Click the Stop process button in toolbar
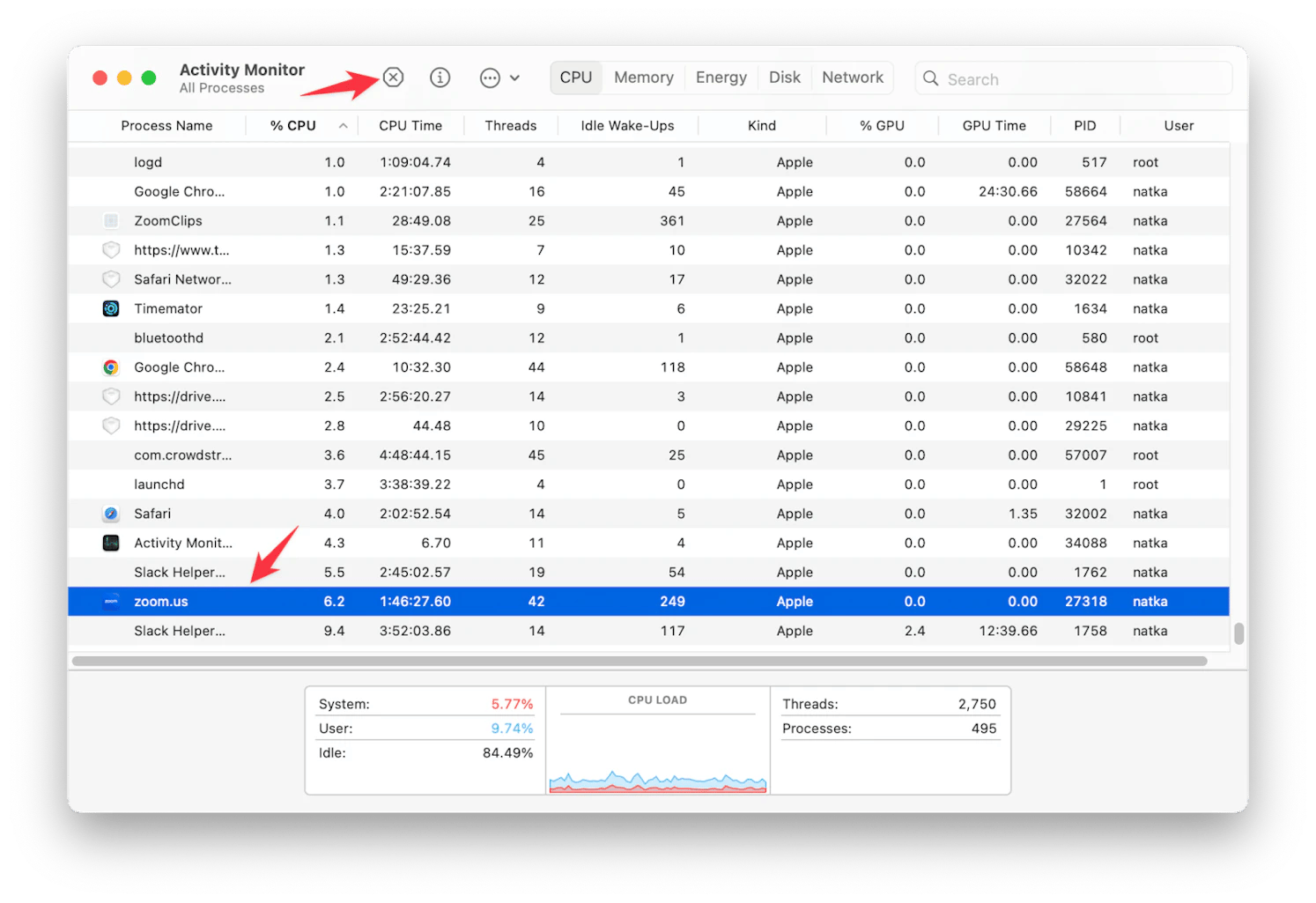Viewport: 1316px width, 903px height. [393, 78]
